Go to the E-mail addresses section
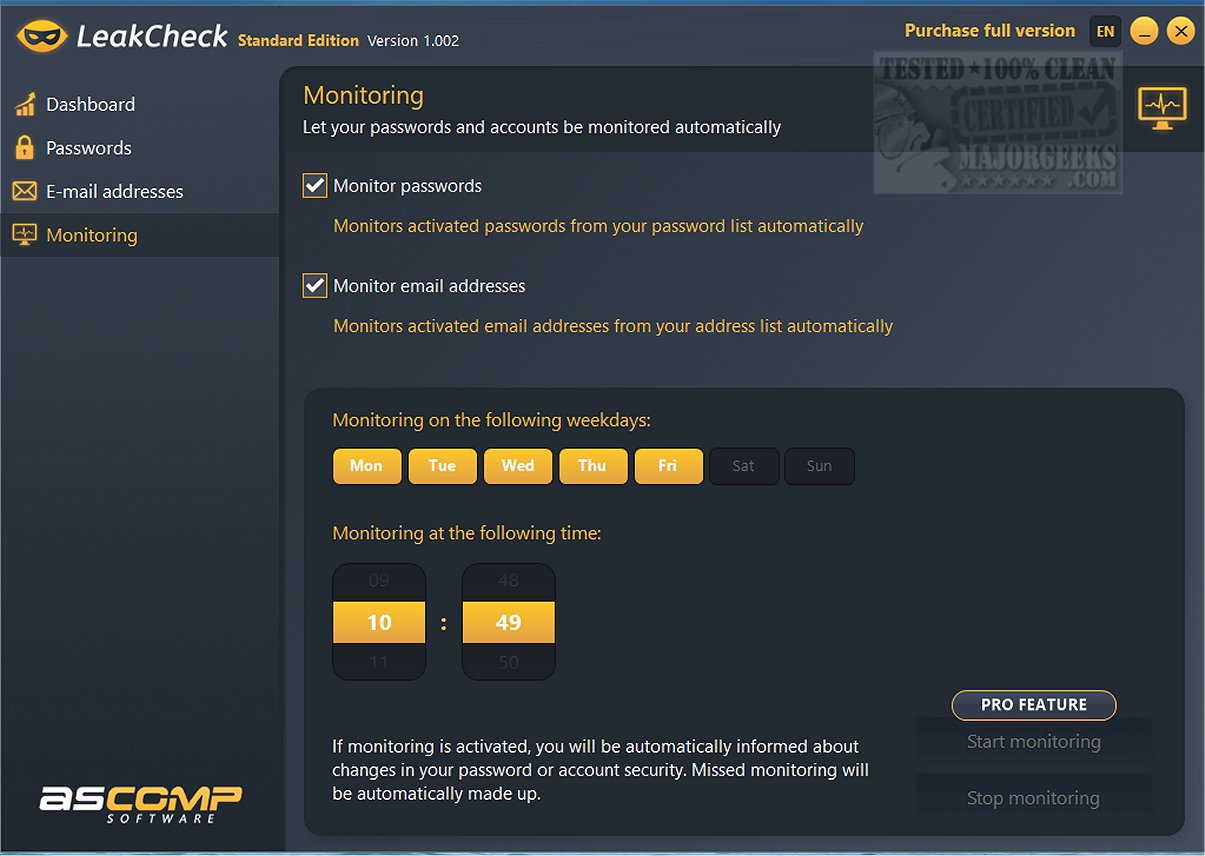Viewport: 1205px width, 856px height. (x=140, y=191)
